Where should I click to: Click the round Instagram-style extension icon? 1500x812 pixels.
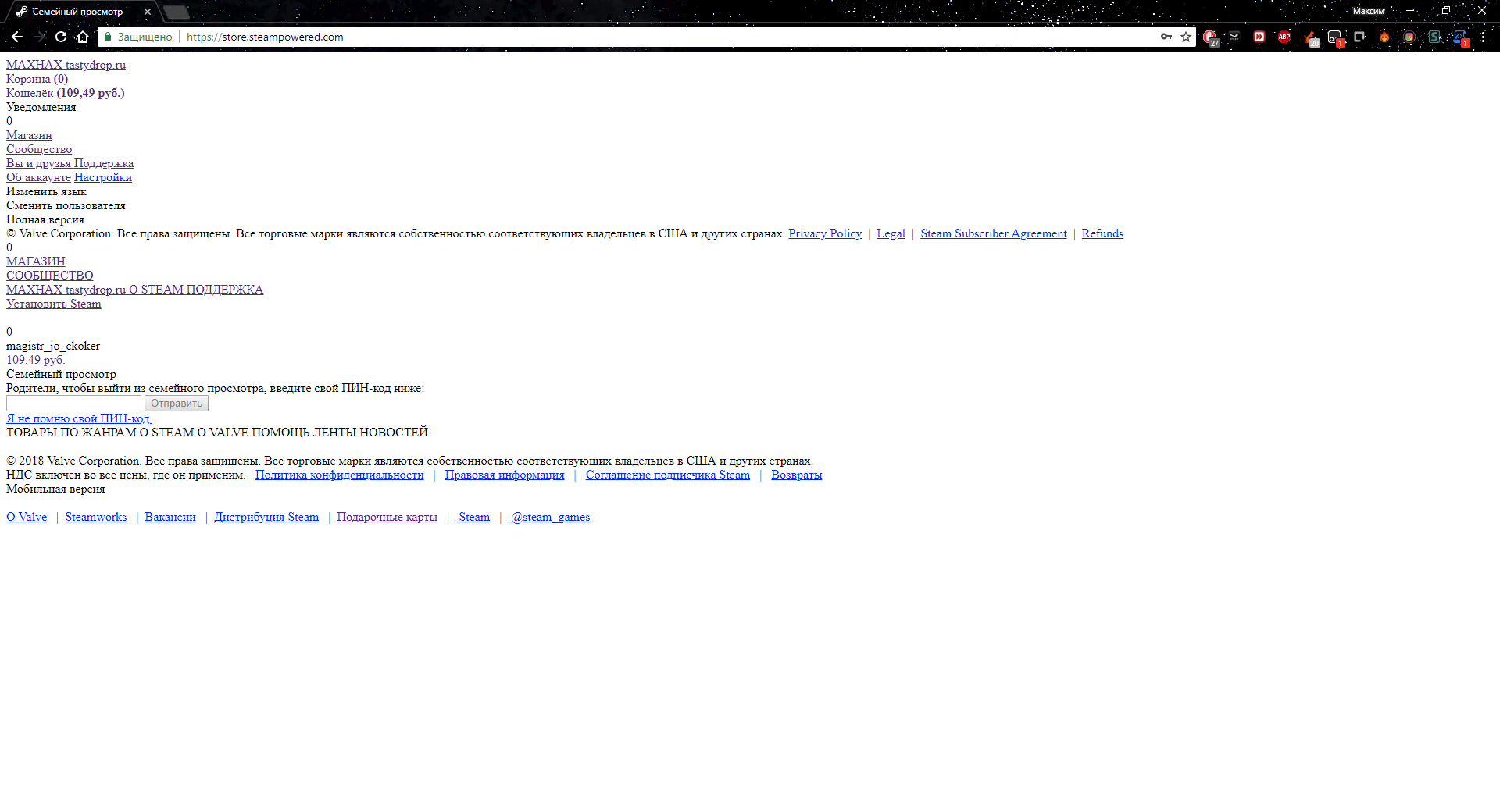pyautogui.click(x=1409, y=37)
